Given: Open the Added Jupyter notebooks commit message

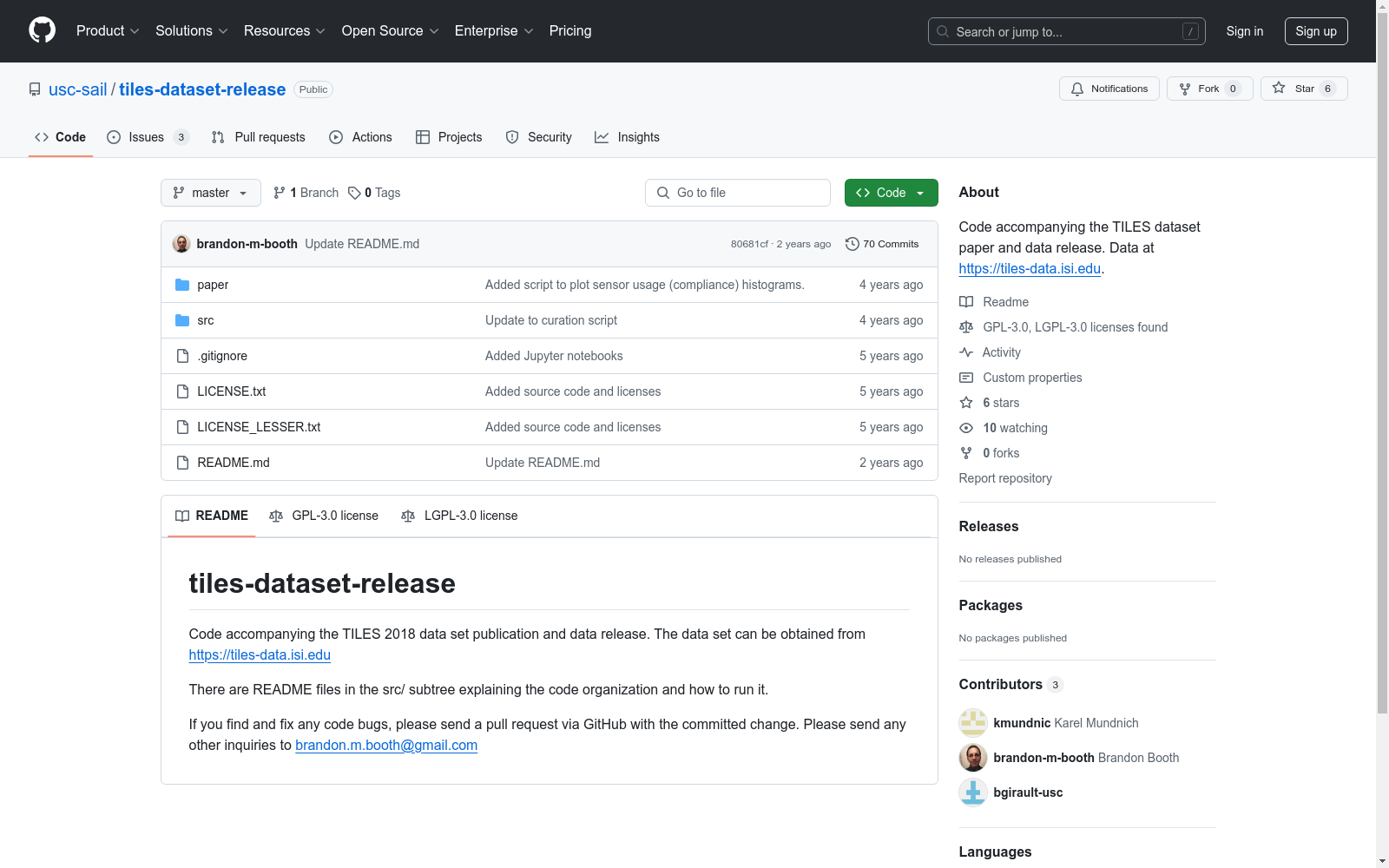Looking at the screenshot, I should point(554,356).
